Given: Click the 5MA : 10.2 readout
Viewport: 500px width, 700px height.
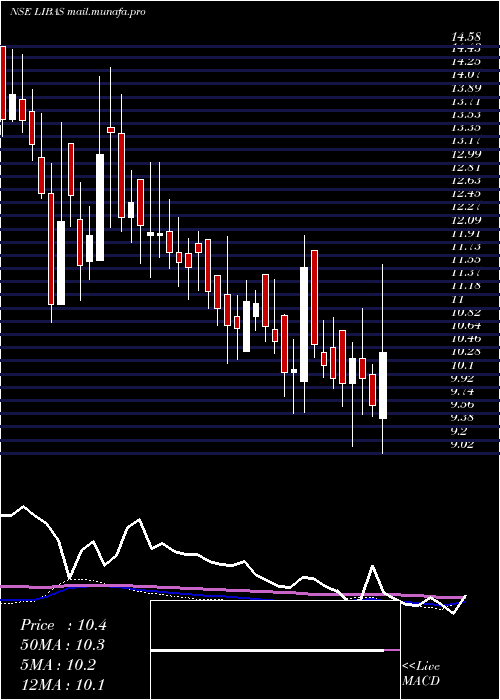Looking at the screenshot, I should 58,665.
